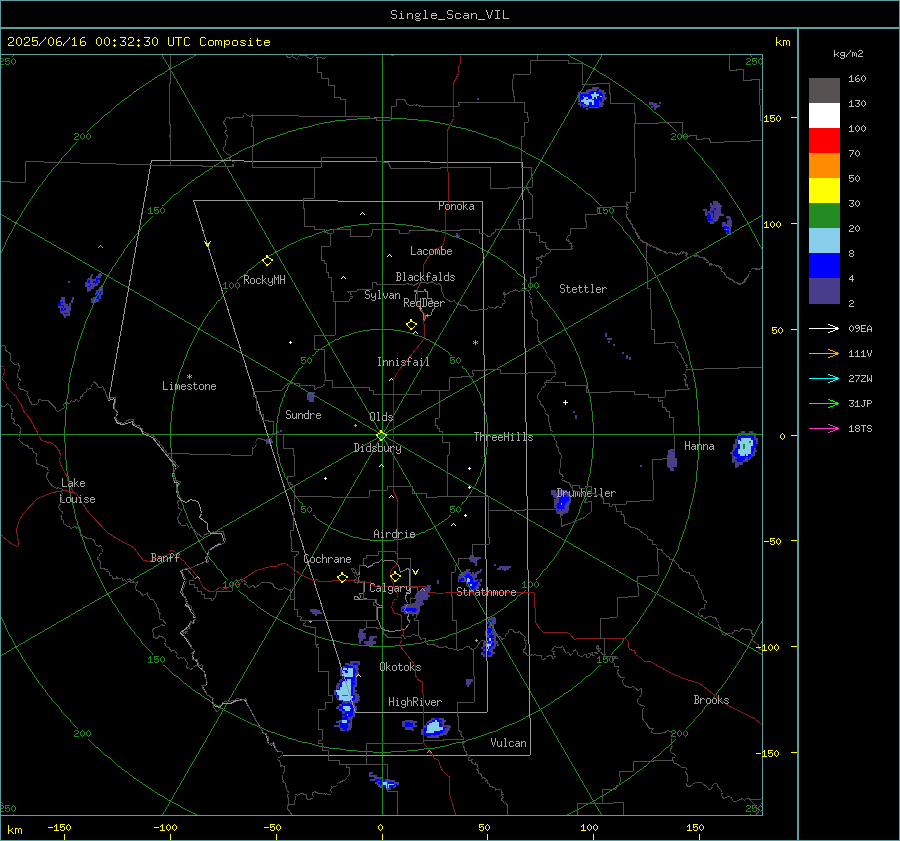Click the Lacombe label
This screenshot has height=841, width=900.
(431, 251)
